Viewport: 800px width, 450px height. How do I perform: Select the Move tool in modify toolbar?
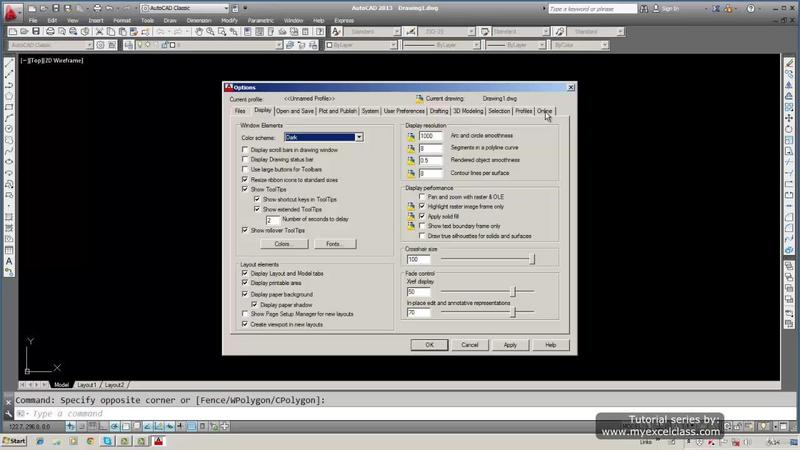point(789,118)
